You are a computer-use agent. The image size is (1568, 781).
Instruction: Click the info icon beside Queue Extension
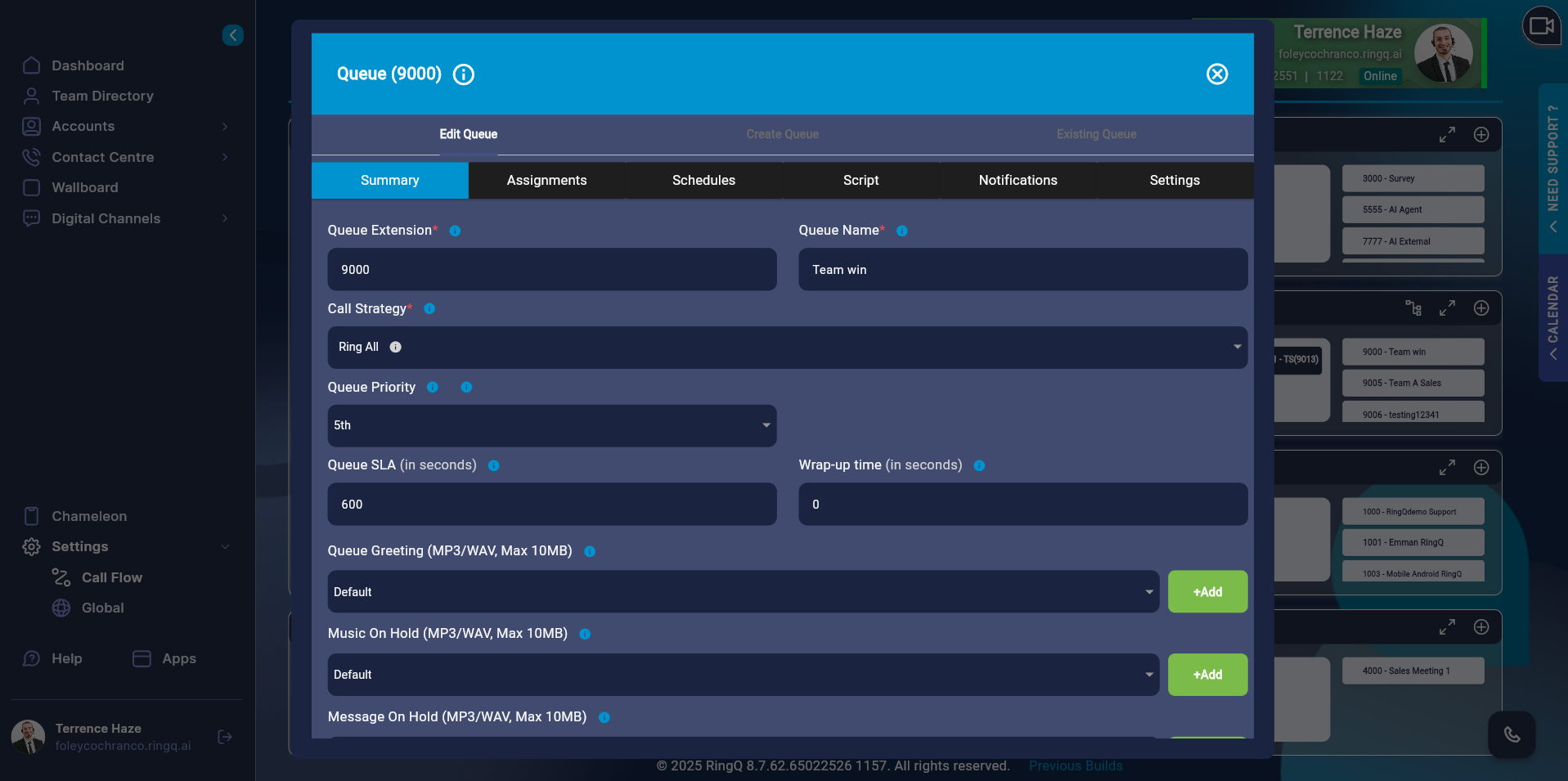455,231
